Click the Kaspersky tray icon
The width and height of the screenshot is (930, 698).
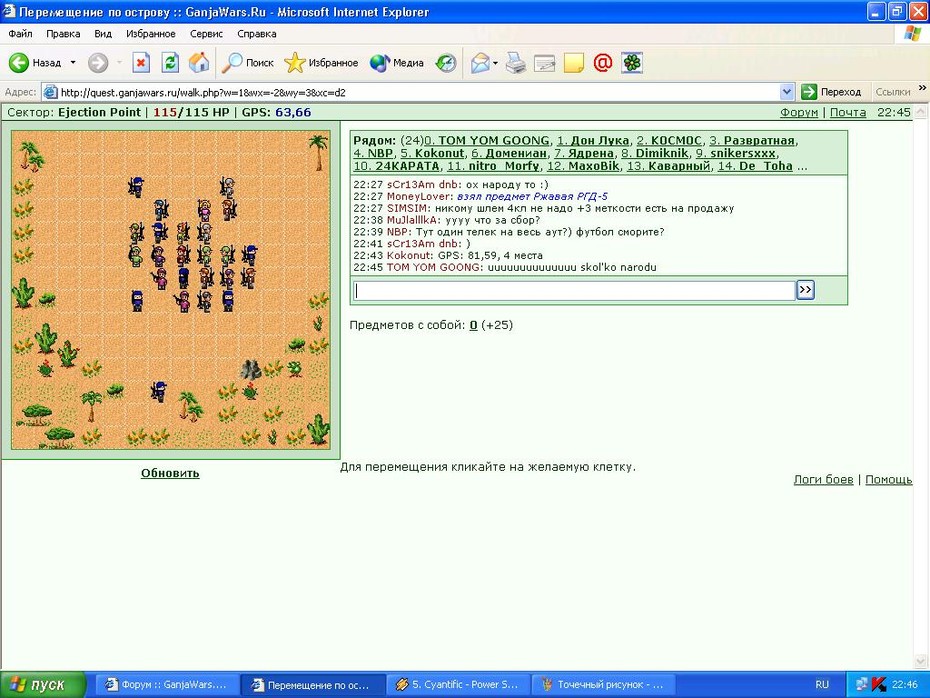[x=879, y=684]
